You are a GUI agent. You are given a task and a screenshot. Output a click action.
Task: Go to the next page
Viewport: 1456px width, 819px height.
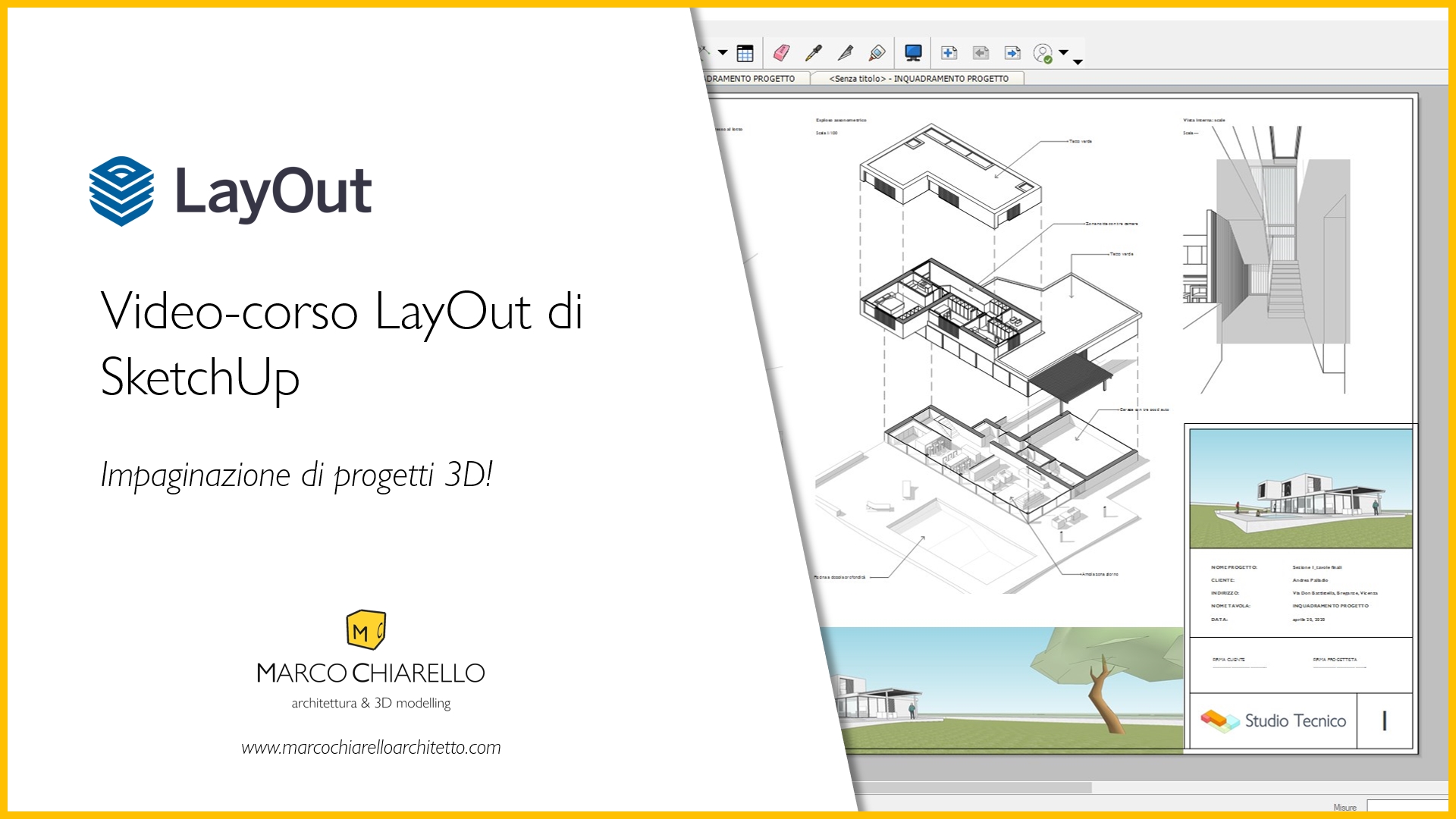1012,53
